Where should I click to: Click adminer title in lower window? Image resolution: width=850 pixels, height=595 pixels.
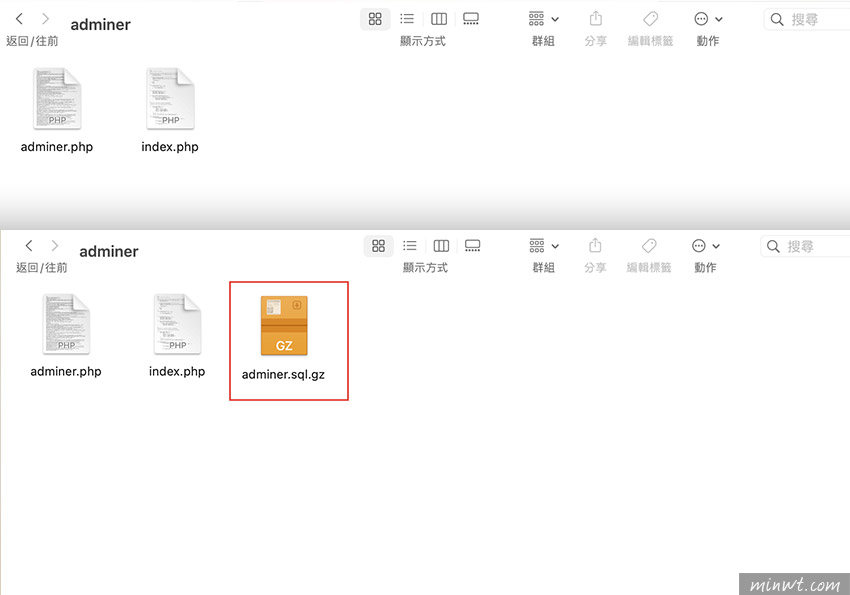tap(109, 251)
